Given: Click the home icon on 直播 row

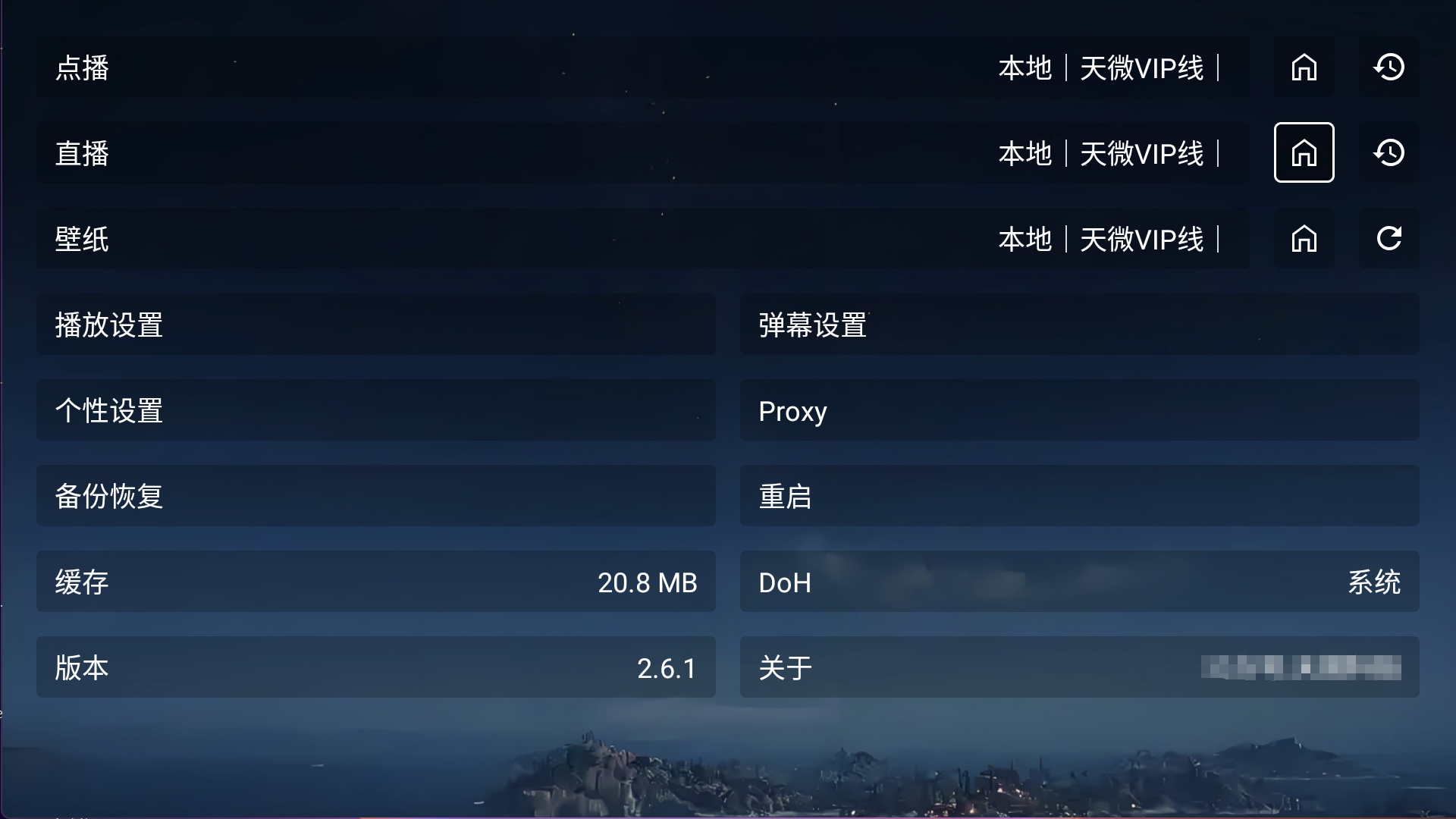Looking at the screenshot, I should tap(1303, 152).
